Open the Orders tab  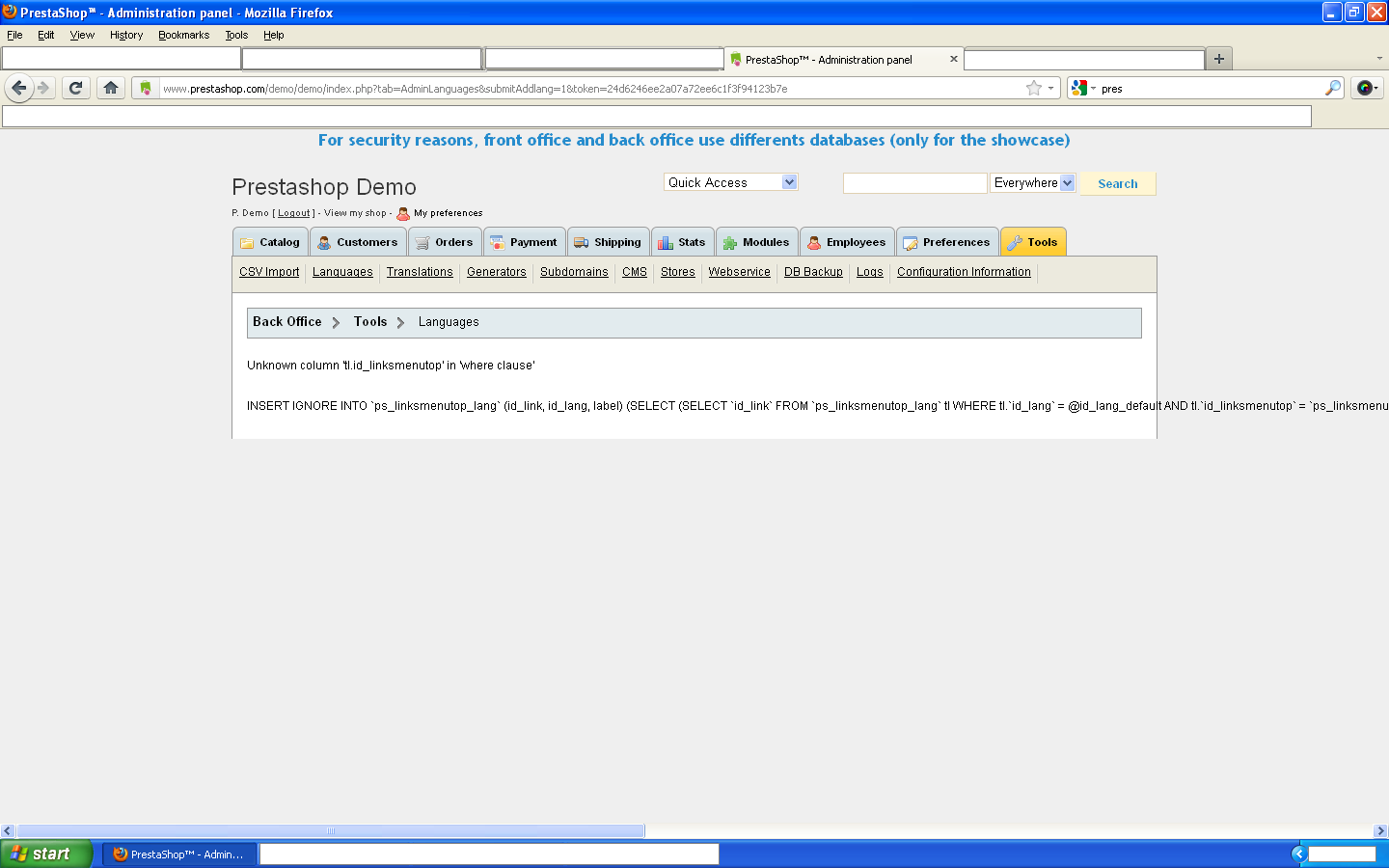[x=445, y=242]
